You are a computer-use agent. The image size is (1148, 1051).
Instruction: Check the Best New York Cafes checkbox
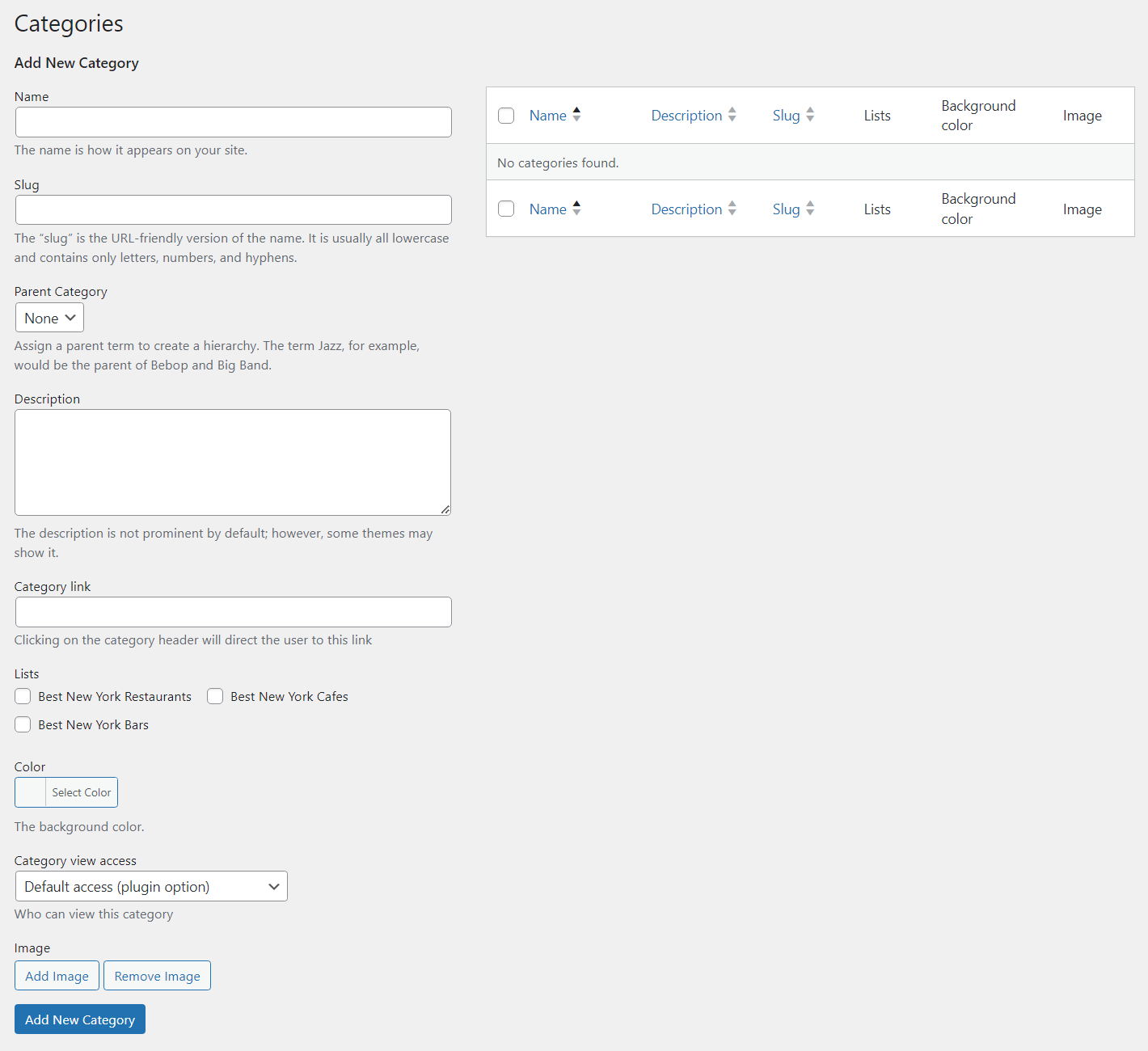pyautogui.click(x=215, y=696)
